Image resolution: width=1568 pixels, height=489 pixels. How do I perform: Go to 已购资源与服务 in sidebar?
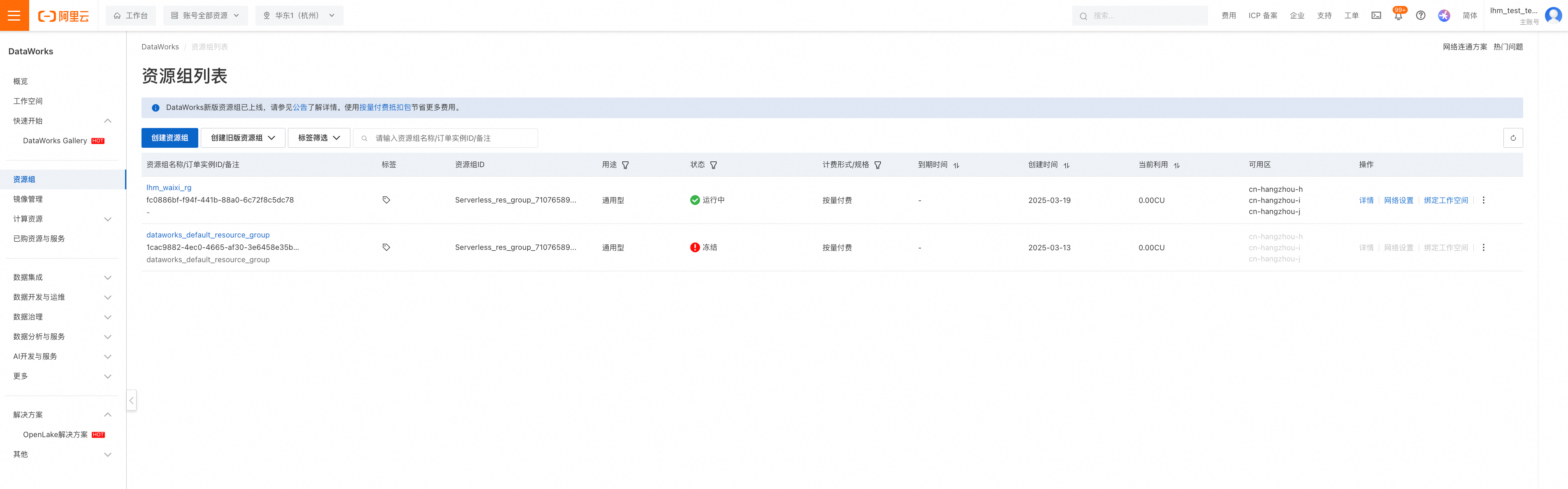[x=39, y=239]
